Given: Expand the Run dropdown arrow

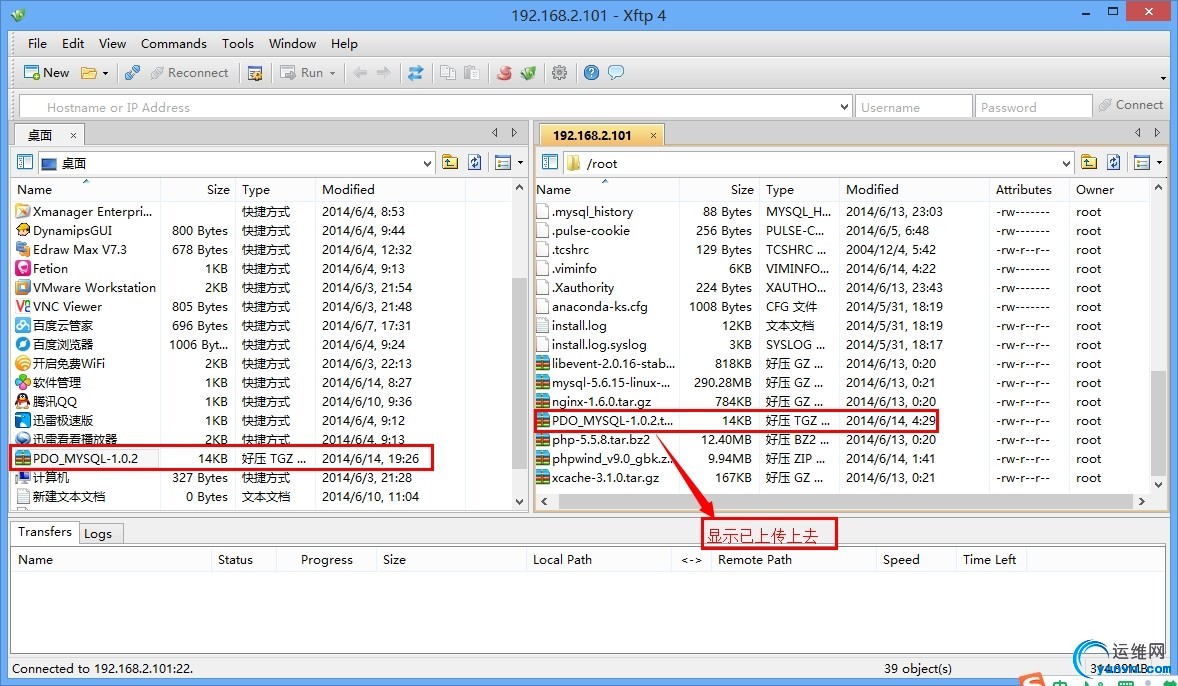Looking at the screenshot, I should click(x=332, y=73).
